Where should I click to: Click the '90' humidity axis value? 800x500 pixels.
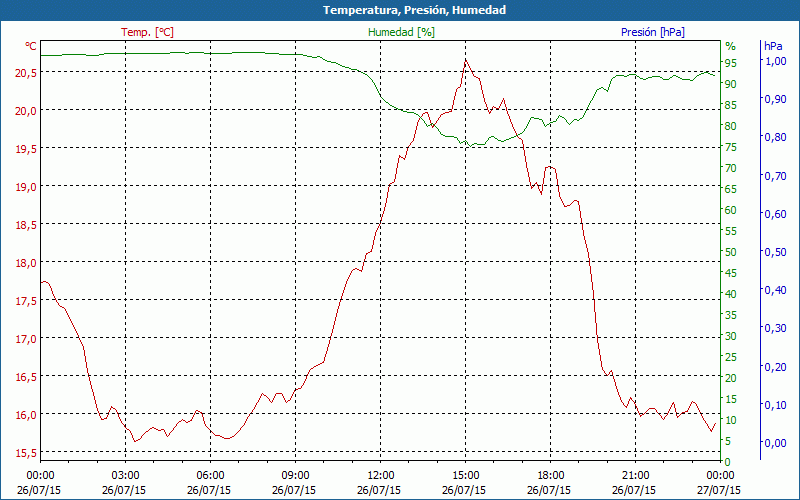[x=731, y=84]
